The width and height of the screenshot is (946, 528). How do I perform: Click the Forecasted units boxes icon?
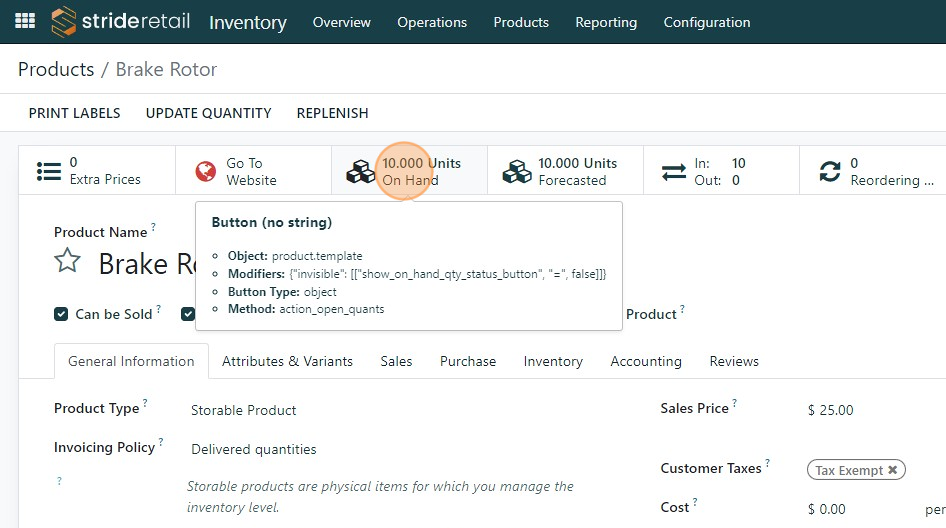point(517,171)
